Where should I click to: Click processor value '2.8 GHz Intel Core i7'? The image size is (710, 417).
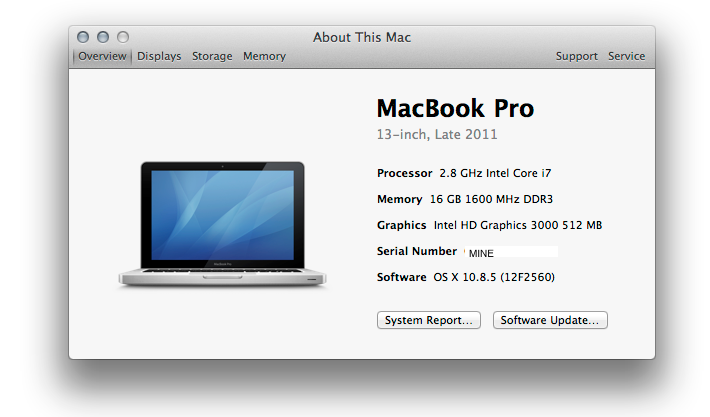[x=495, y=173]
